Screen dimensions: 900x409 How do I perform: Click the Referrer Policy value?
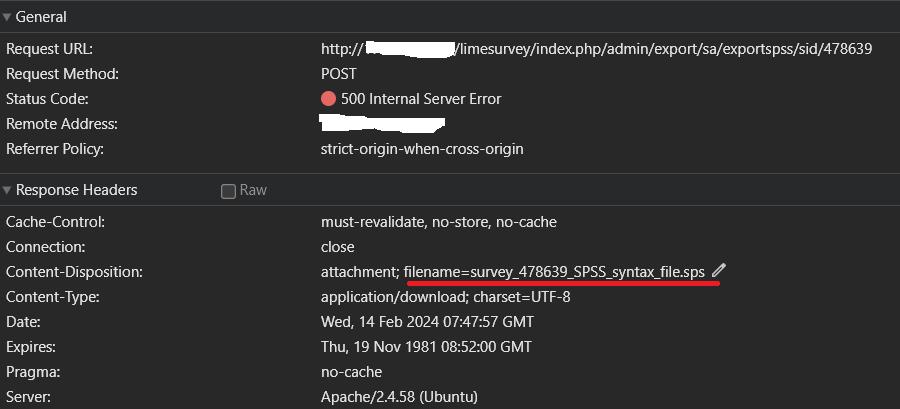tap(422, 149)
